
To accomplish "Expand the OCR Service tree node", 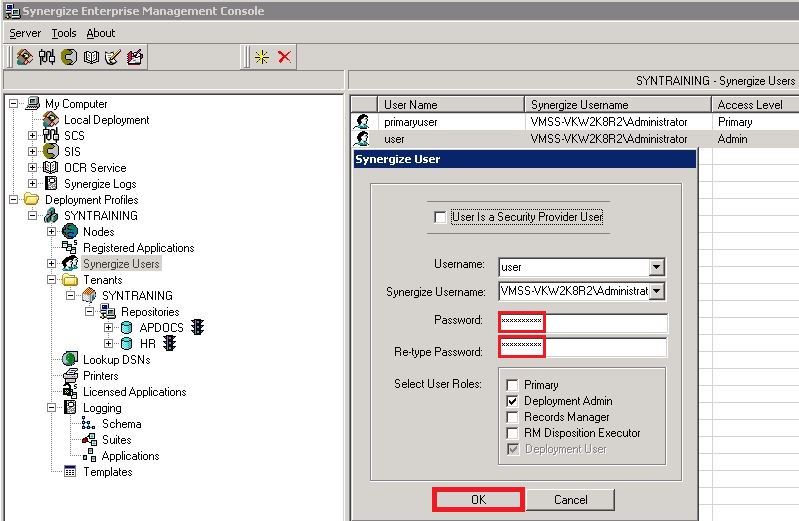I will (33, 167).
